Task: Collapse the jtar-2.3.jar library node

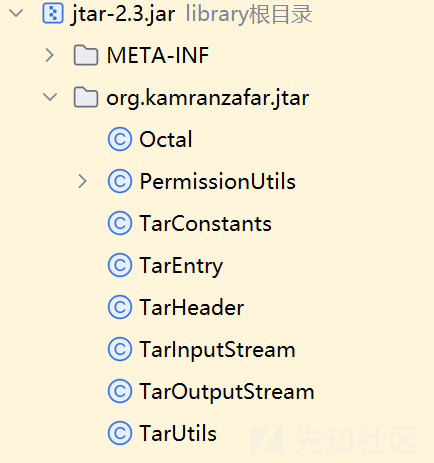Action: point(16,13)
